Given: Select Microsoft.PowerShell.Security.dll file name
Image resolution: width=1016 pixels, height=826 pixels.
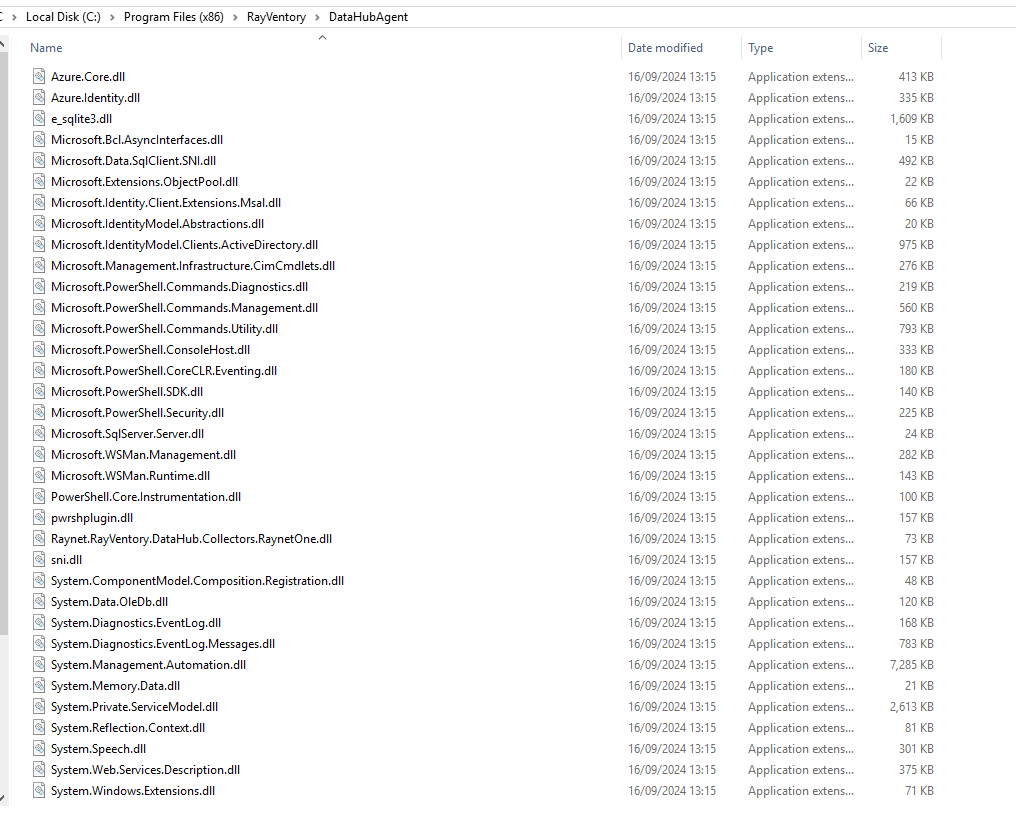Looking at the screenshot, I should pyautogui.click(x=137, y=413).
